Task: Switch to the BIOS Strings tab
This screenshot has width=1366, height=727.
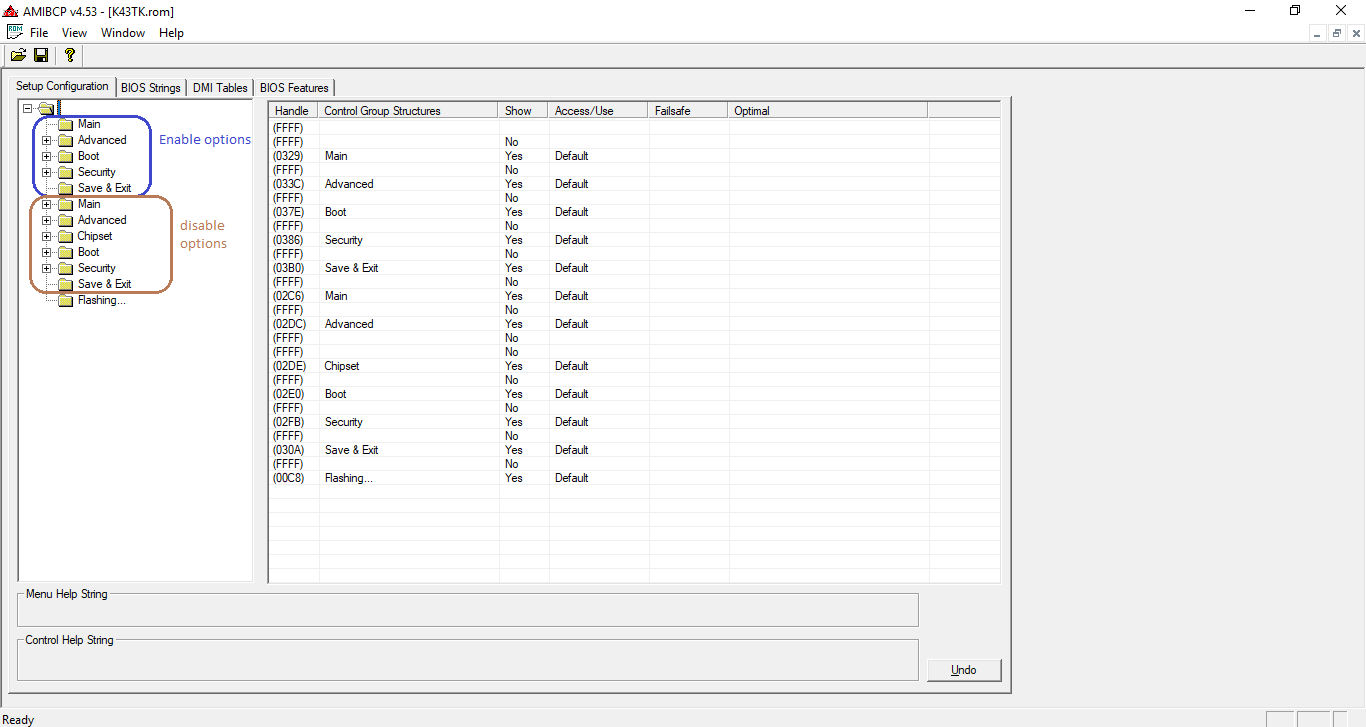Action: click(151, 88)
